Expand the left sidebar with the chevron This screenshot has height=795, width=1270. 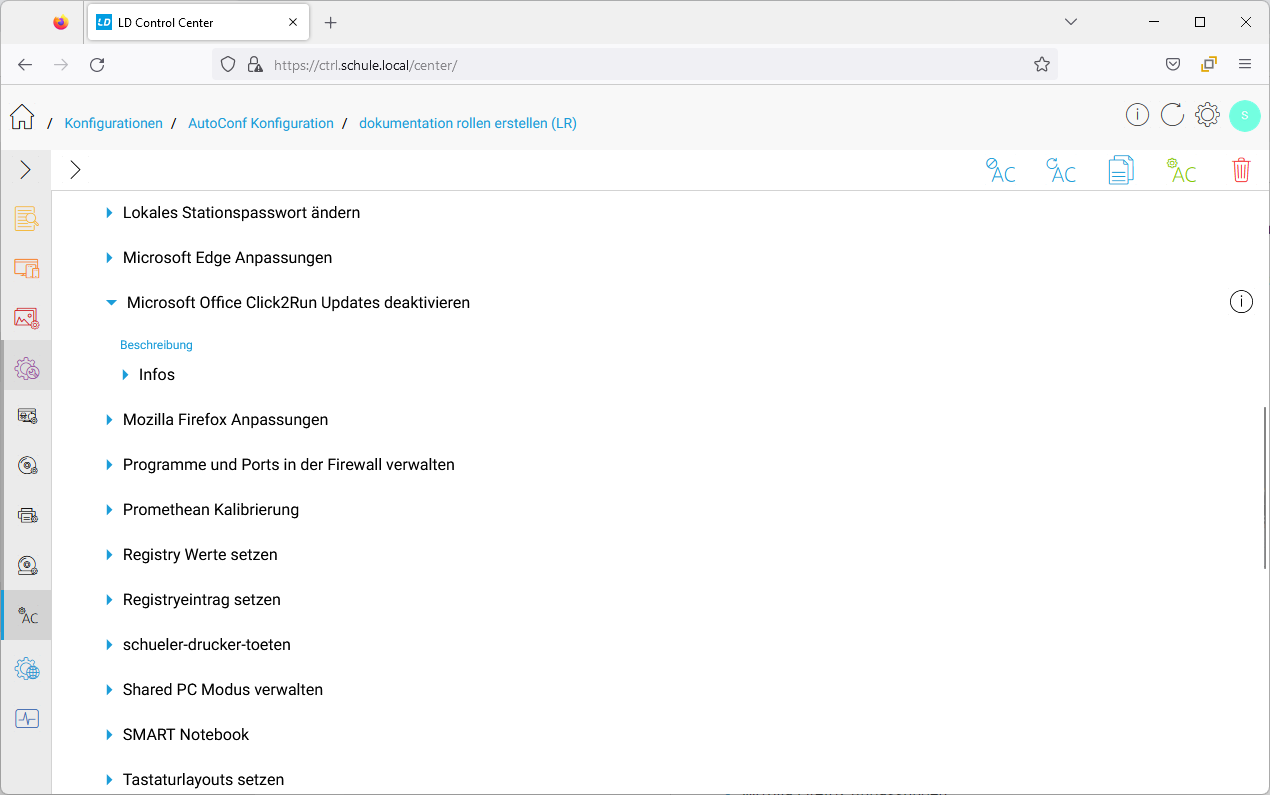(25, 170)
